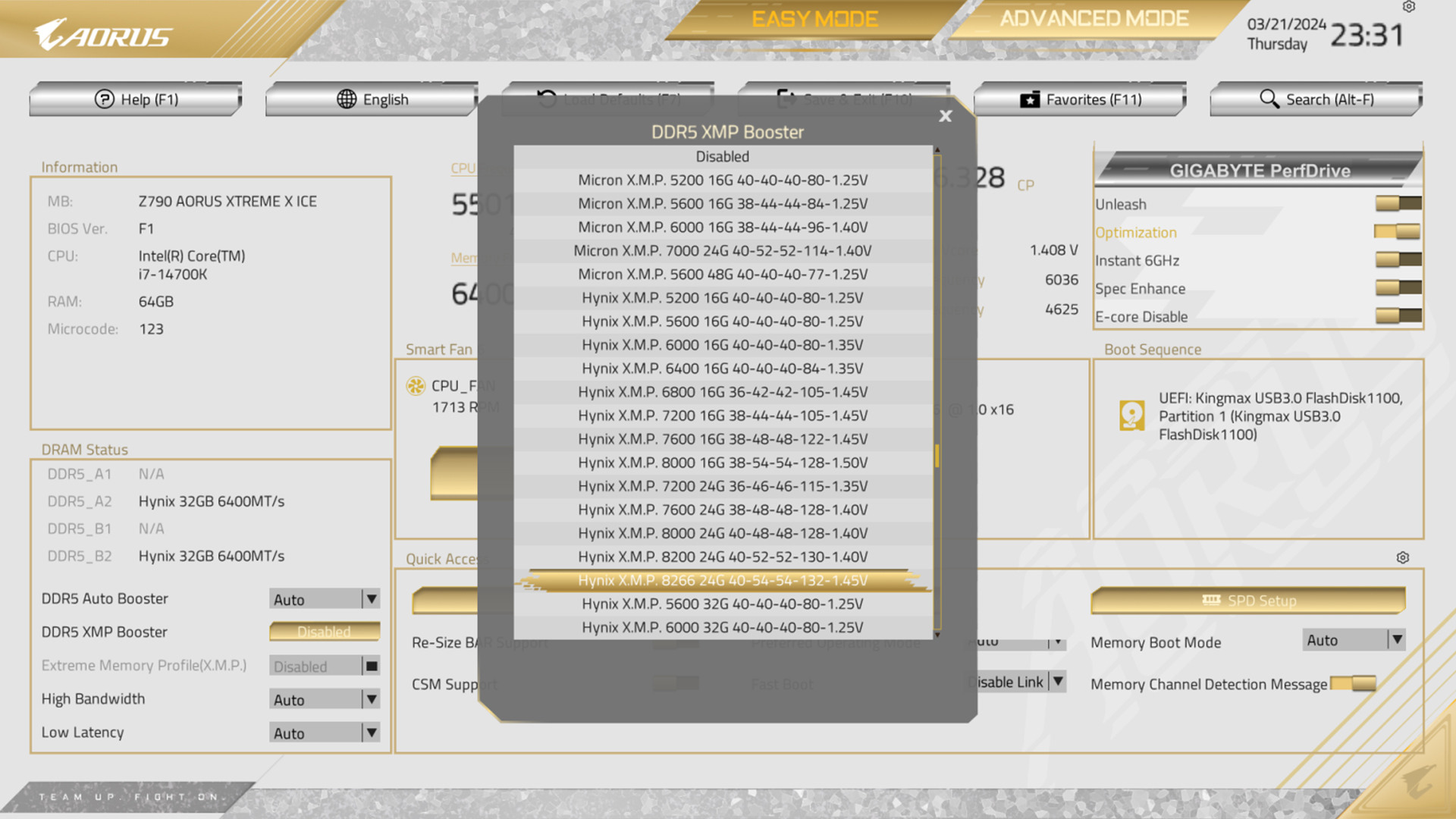1456x819 pixels.
Task: Choose Micron X.M.P. 6000 16G profile
Action: point(723,227)
